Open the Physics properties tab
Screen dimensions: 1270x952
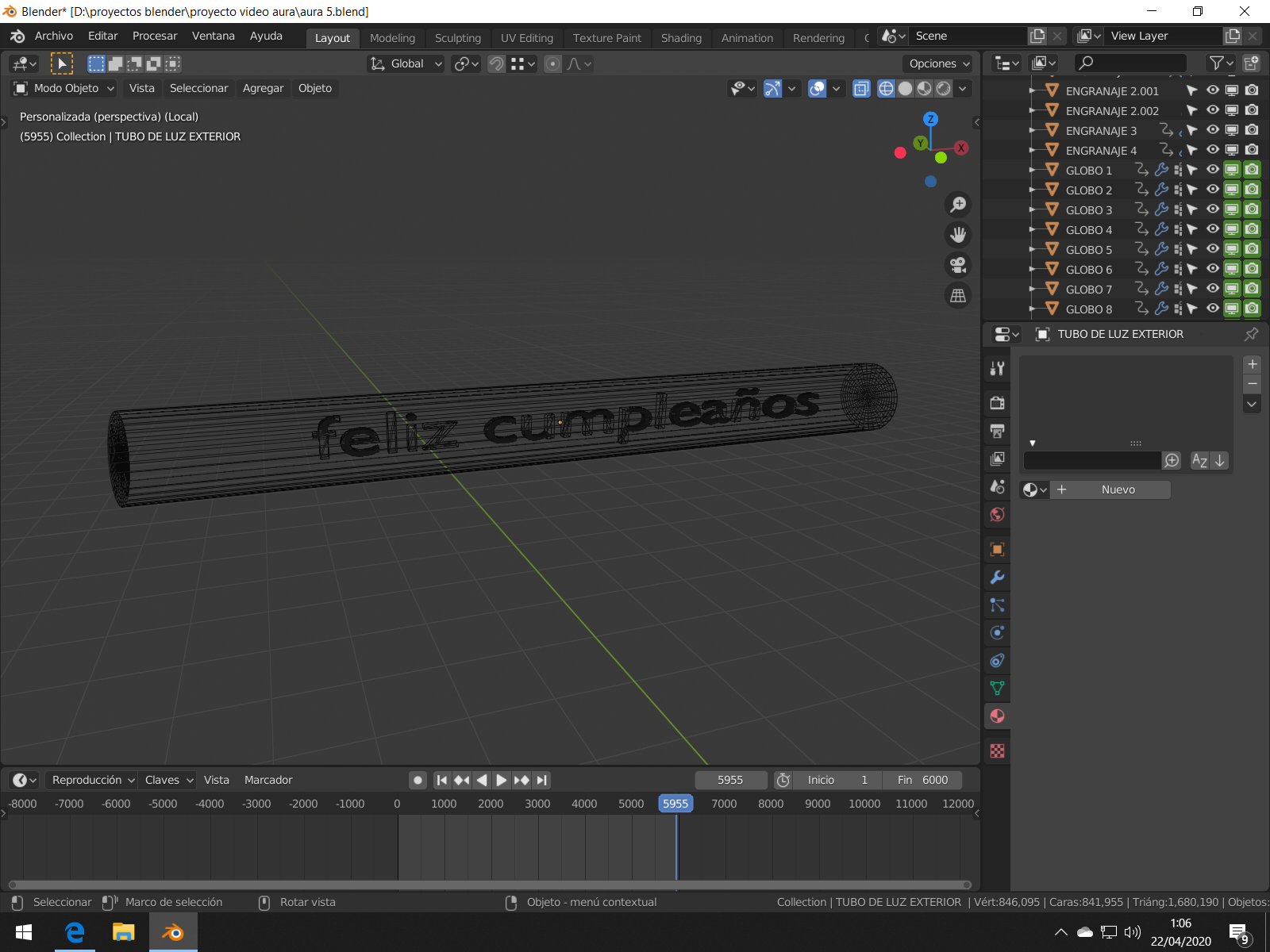[x=998, y=632]
